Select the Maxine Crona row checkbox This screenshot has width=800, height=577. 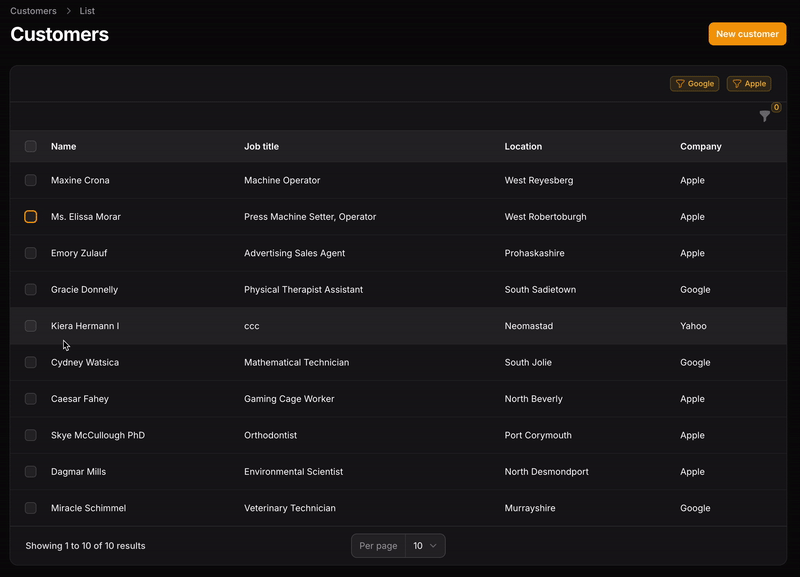pyautogui.click(x=31, y=180)
